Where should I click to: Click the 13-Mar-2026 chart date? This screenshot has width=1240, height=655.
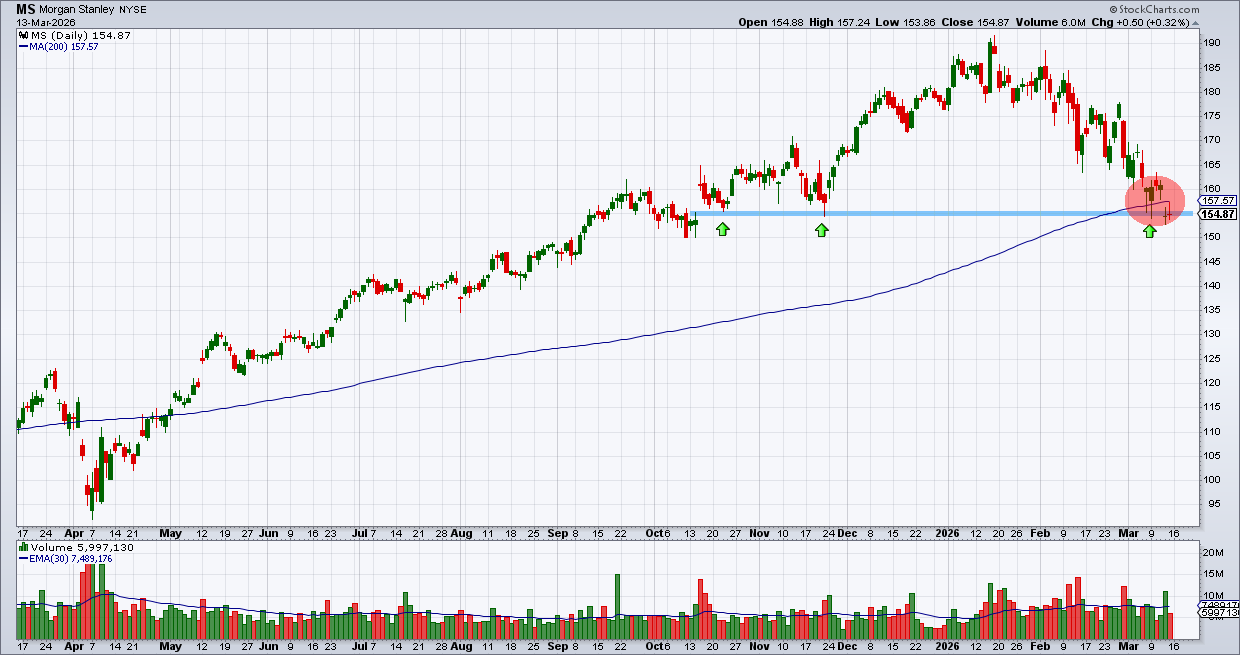pyautogui.click(x=45, y=22)
